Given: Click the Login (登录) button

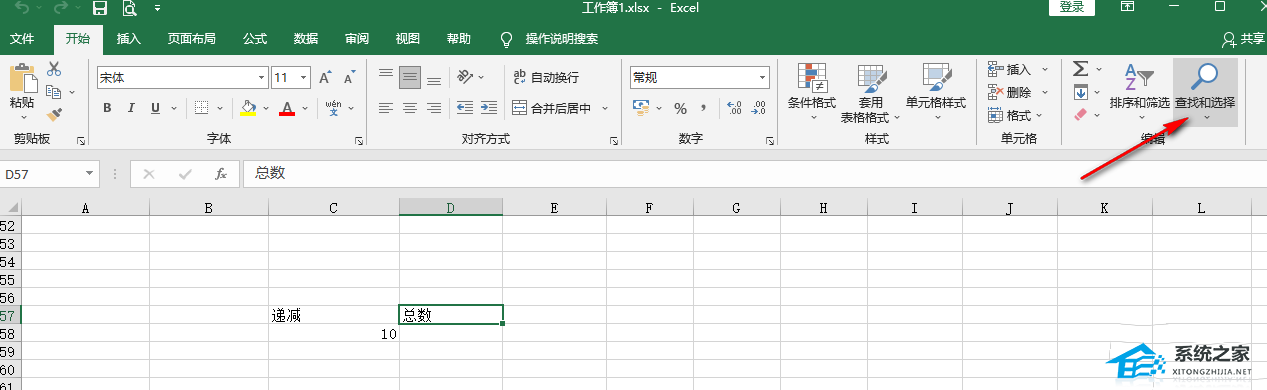Looking at the screenshot, I should [1072, 7].
